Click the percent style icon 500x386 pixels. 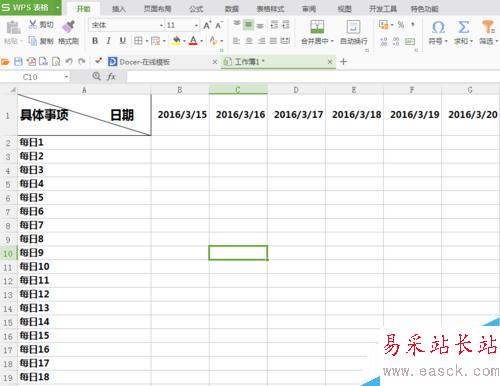401,24
